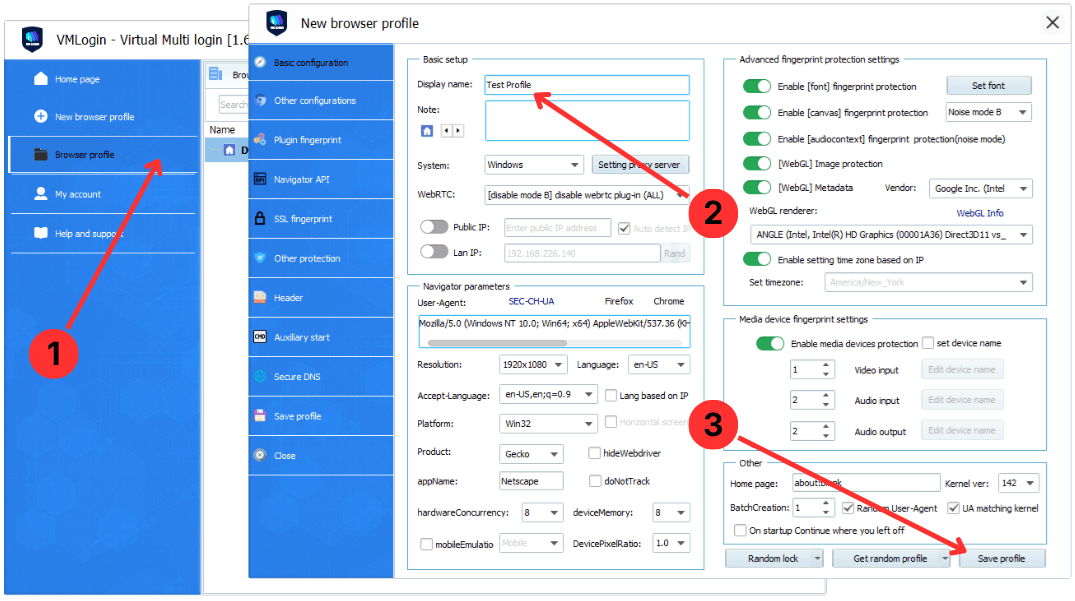Click the Other protection shield icon

[x=260, y=258]
